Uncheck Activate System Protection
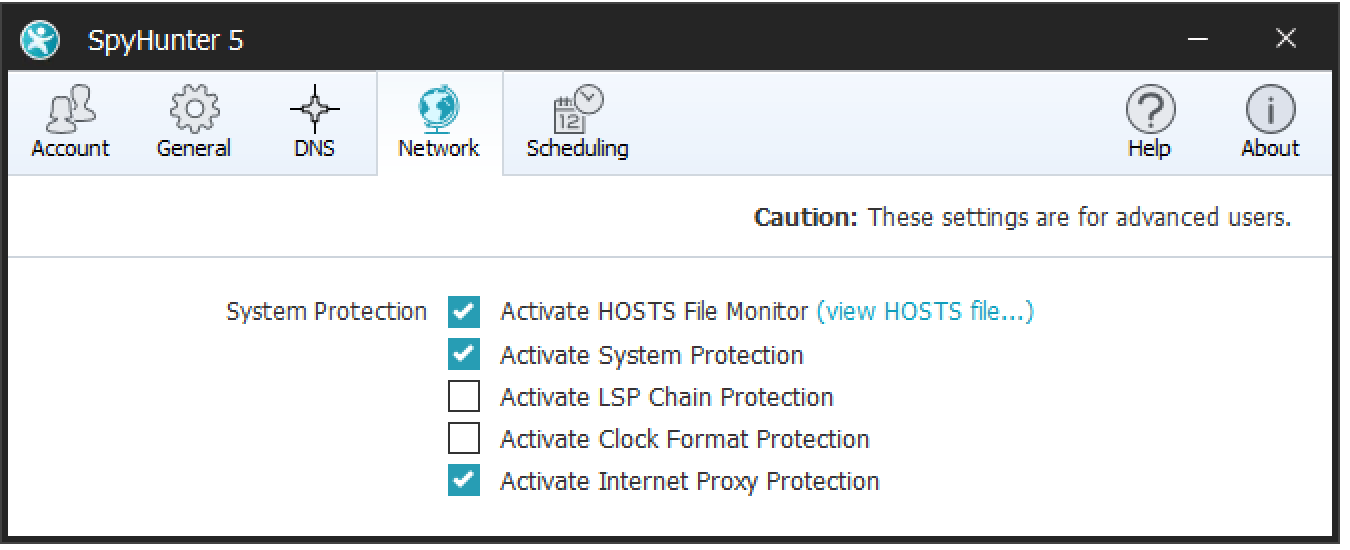The height and width of the screenshot is (550, 1350). point(464,355)
